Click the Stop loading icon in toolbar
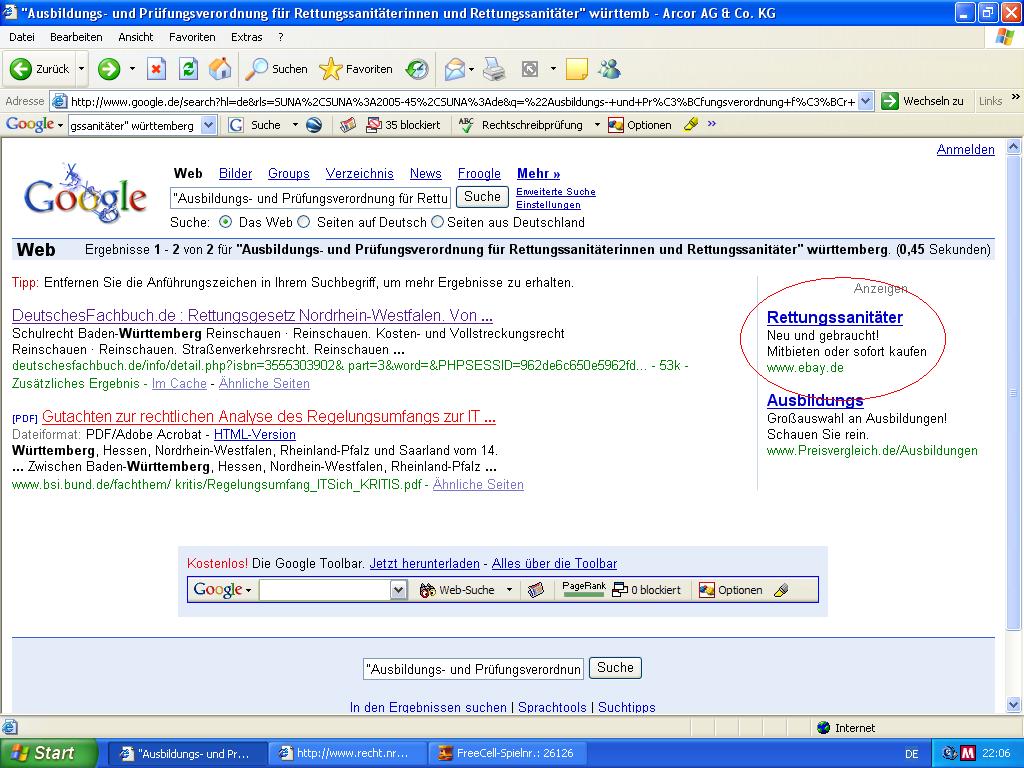Image resolution: width=1024 pixels, height=768 pixels. coord(156,69)
